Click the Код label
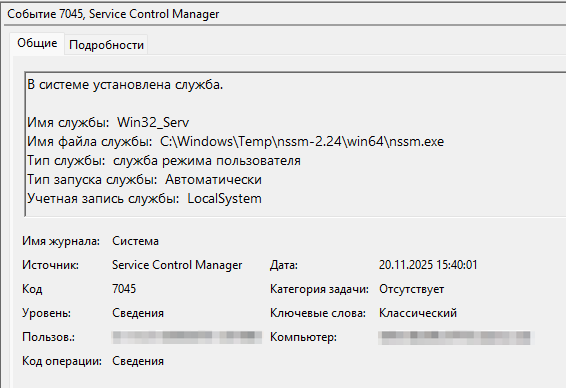The width and height of the screenshot is (566, 388). click(x=32, y=289)
